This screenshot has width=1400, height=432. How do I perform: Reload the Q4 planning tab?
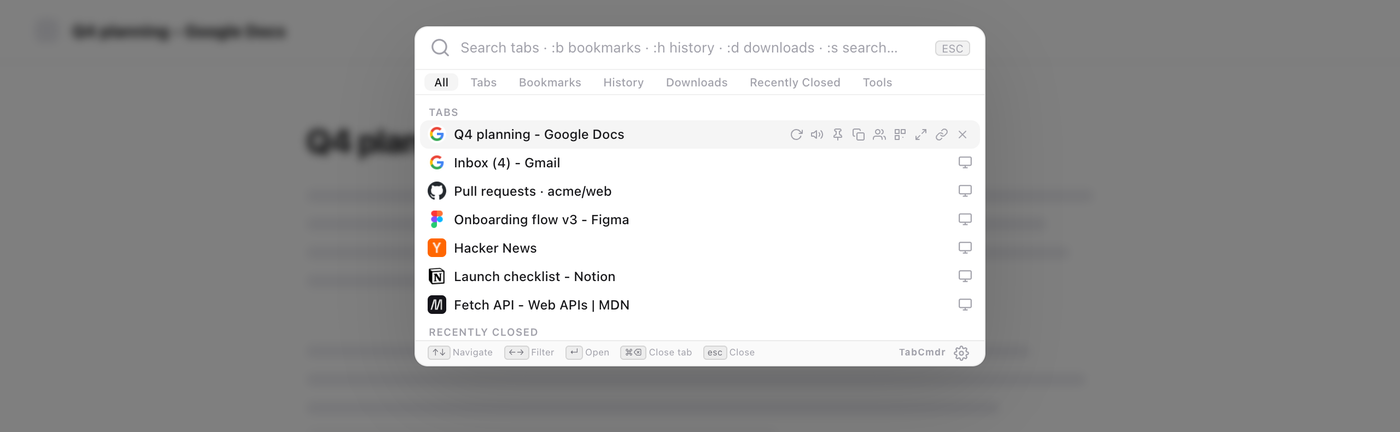point(796,134)
